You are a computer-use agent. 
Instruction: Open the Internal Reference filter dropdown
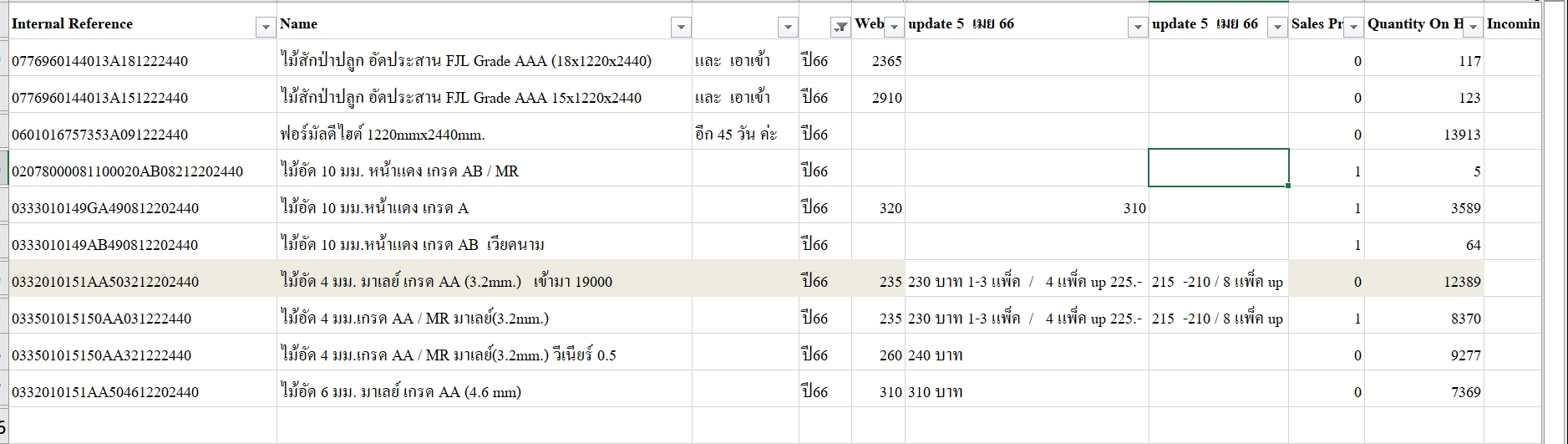(266, 28)
